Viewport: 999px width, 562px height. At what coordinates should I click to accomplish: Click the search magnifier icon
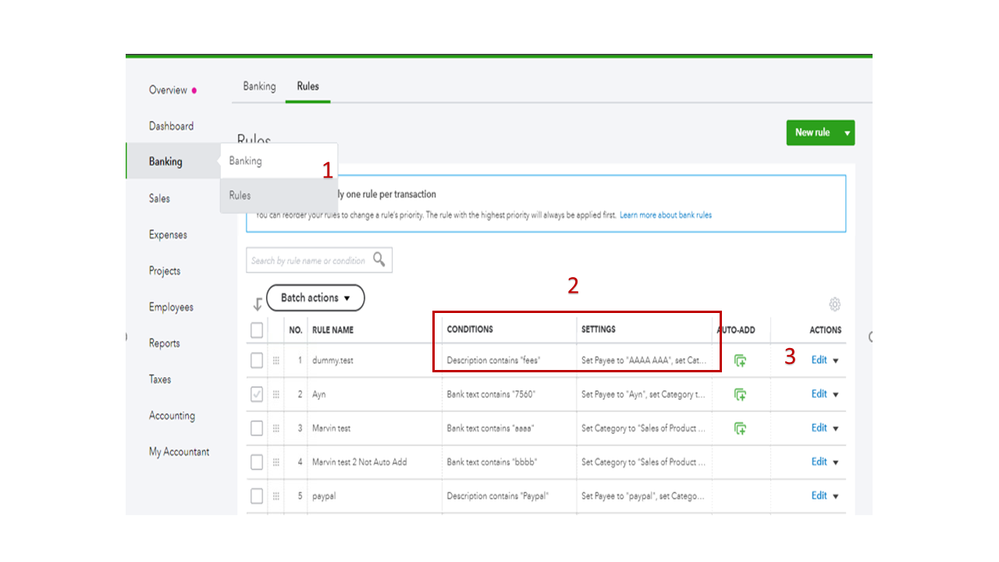[379, 260]
